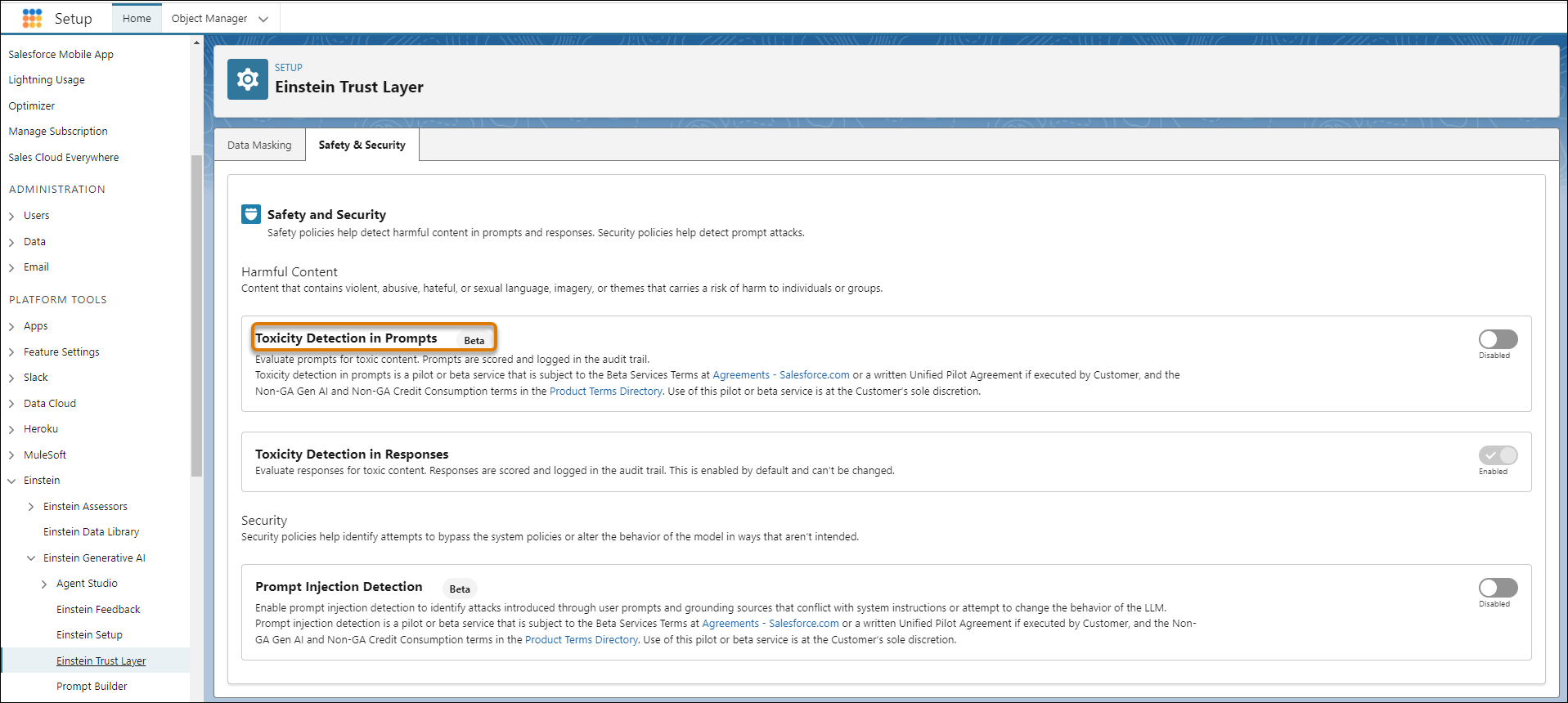Open Prompt Builder page

(x=92, y=687)
